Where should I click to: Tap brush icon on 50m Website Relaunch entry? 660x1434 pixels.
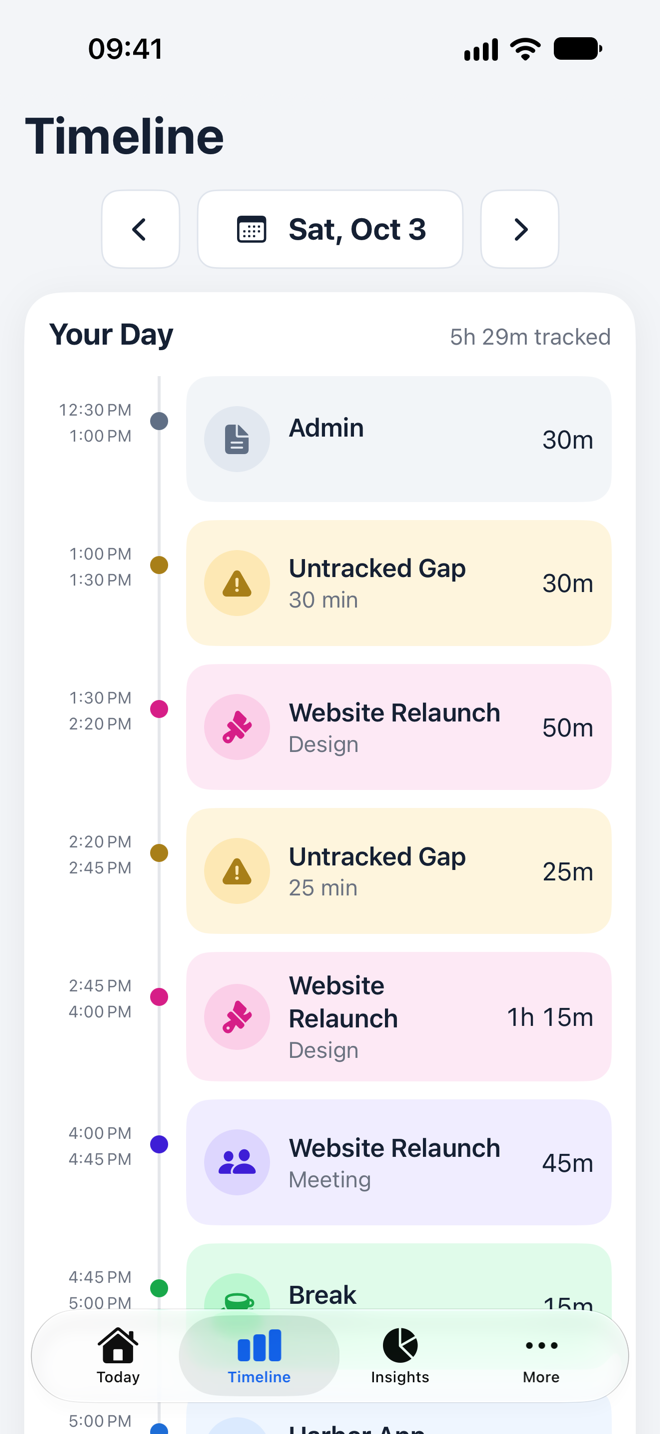point(237,727)
